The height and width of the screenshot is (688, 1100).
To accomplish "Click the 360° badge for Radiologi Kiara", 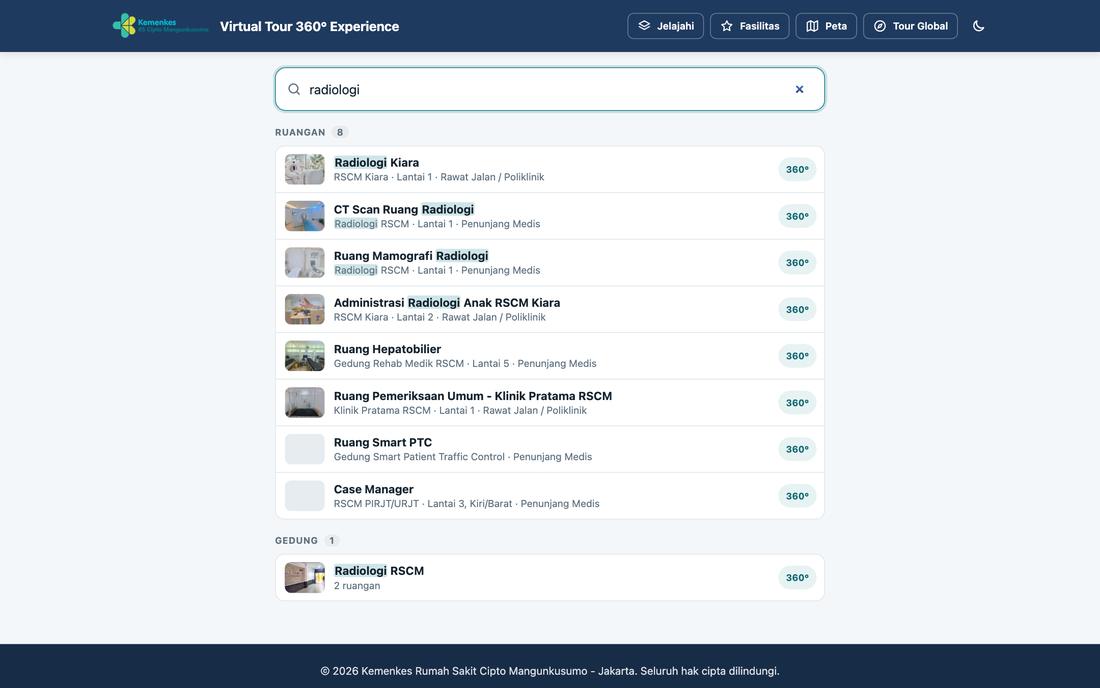I will [x=797, y=169].
